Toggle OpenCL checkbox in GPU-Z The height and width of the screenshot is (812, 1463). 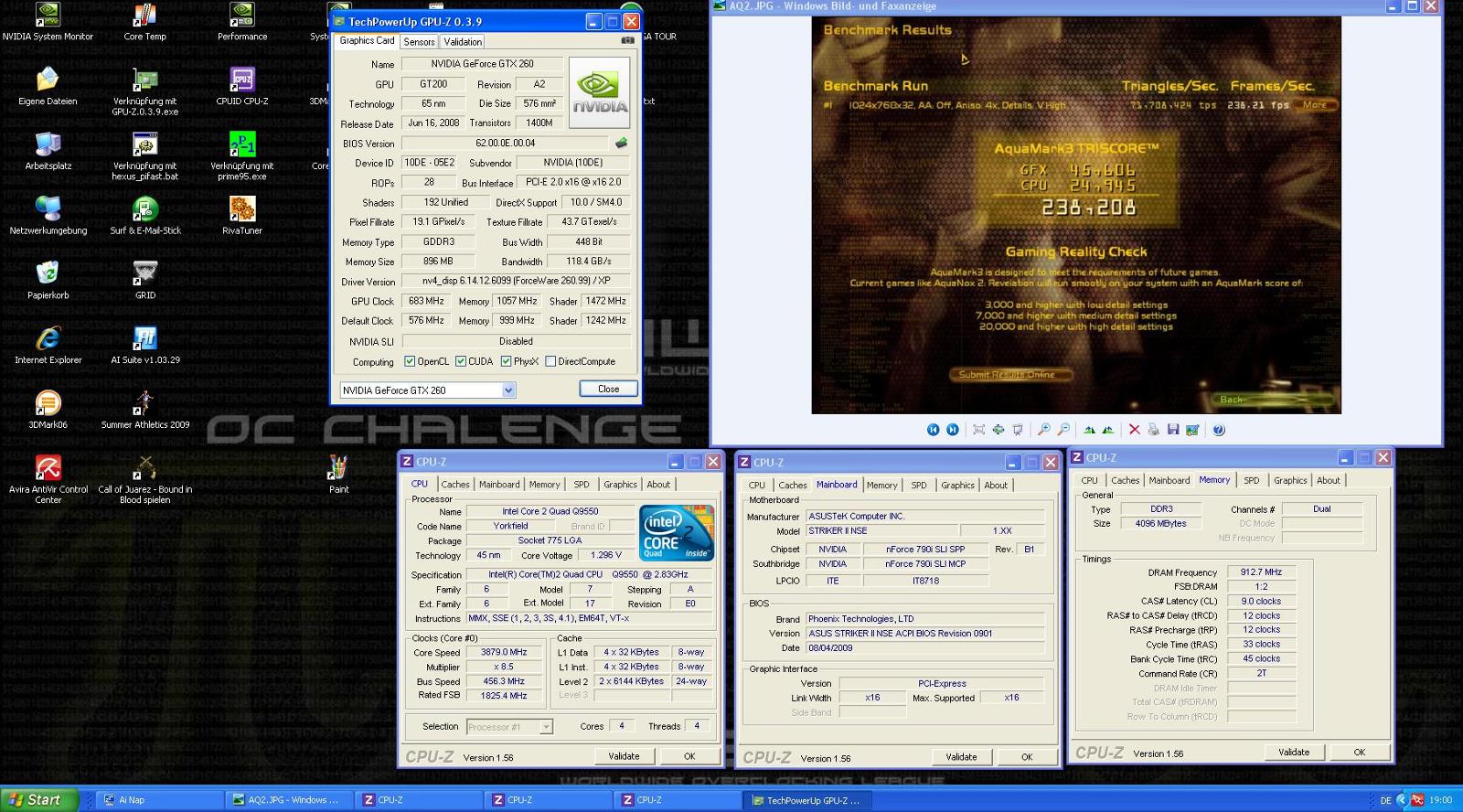pos(410,361)
